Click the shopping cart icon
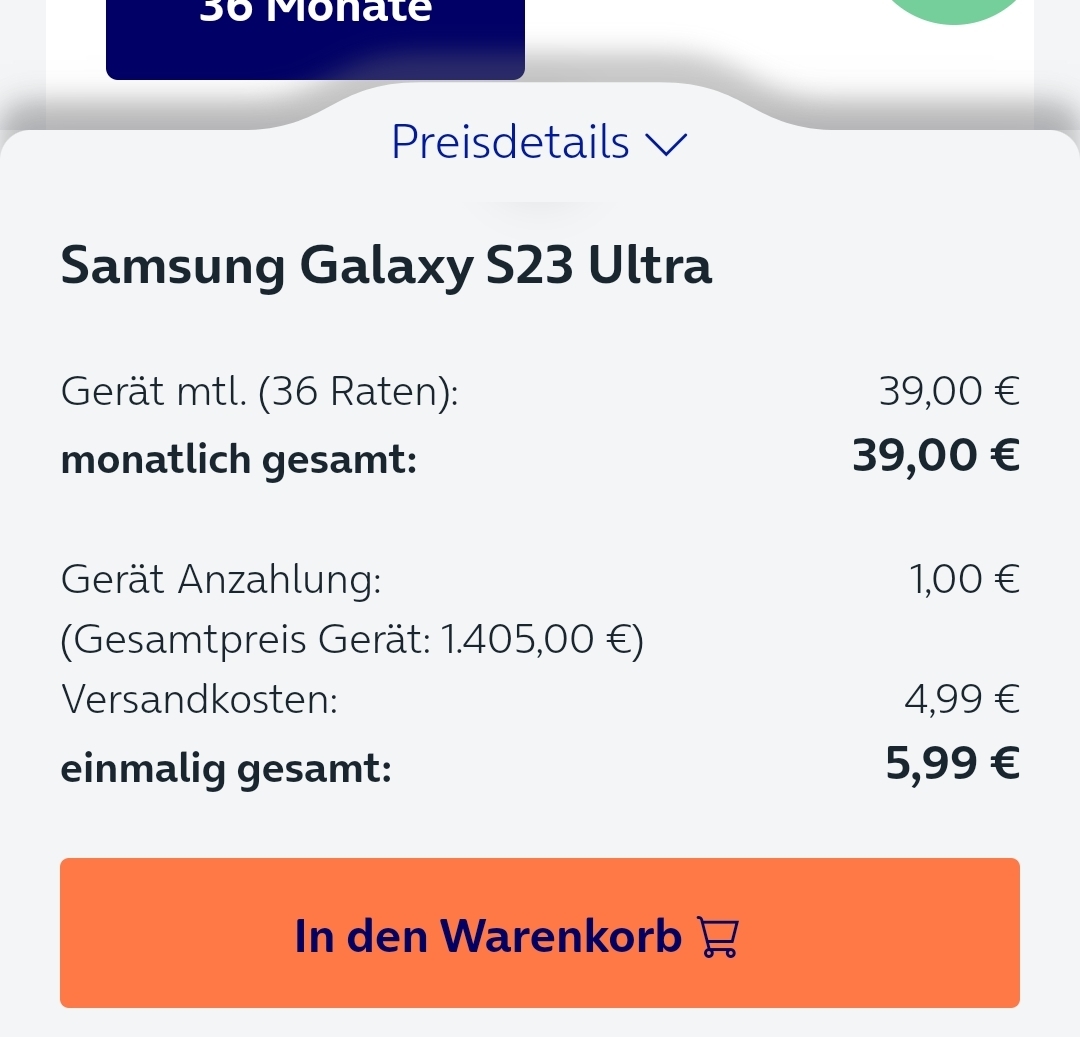 pyautogui.click(x=718, y=936)
